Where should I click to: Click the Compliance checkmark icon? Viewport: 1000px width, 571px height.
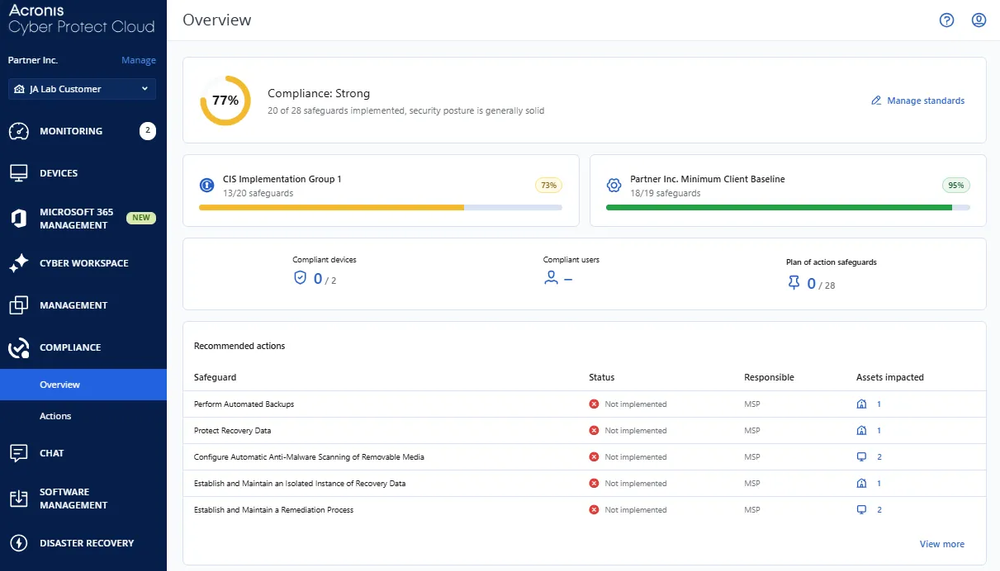pos(18,348)
